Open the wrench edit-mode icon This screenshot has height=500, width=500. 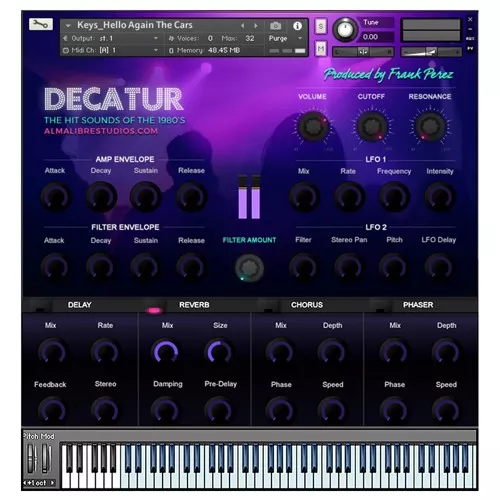tap(41, 24)
